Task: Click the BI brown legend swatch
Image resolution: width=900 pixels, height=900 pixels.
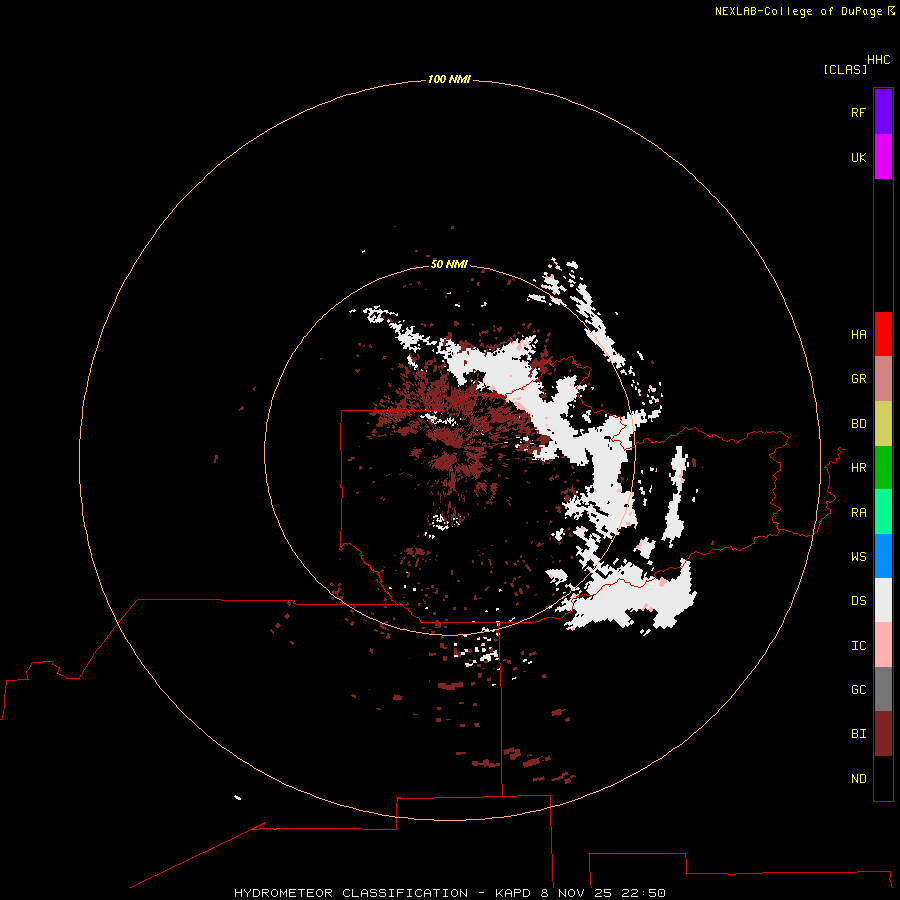Action: click(x=883, y=734)
